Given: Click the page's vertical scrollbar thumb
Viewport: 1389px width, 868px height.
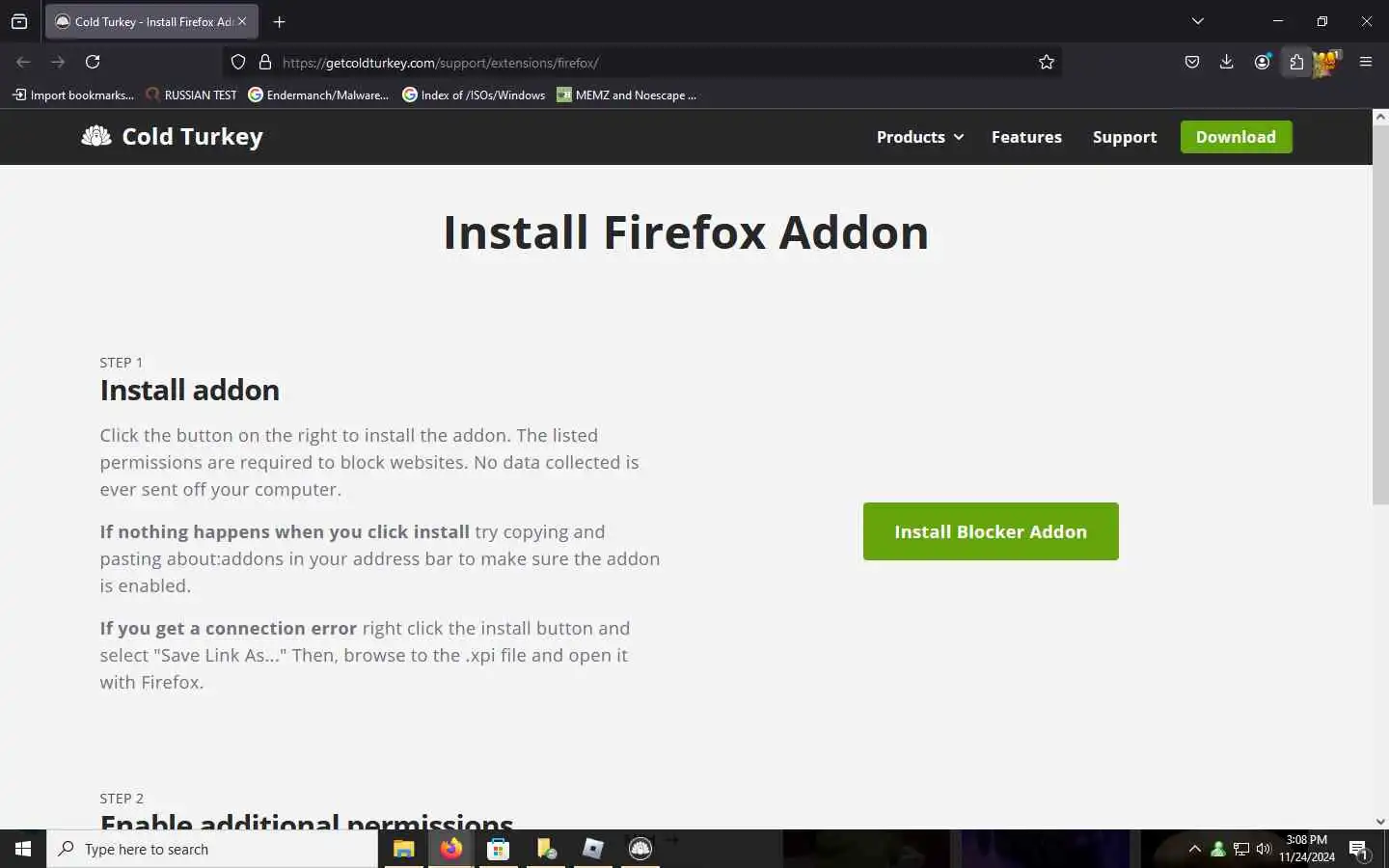Looking at the screenshot, I should pyautogui.click(x=1380, y=314).
